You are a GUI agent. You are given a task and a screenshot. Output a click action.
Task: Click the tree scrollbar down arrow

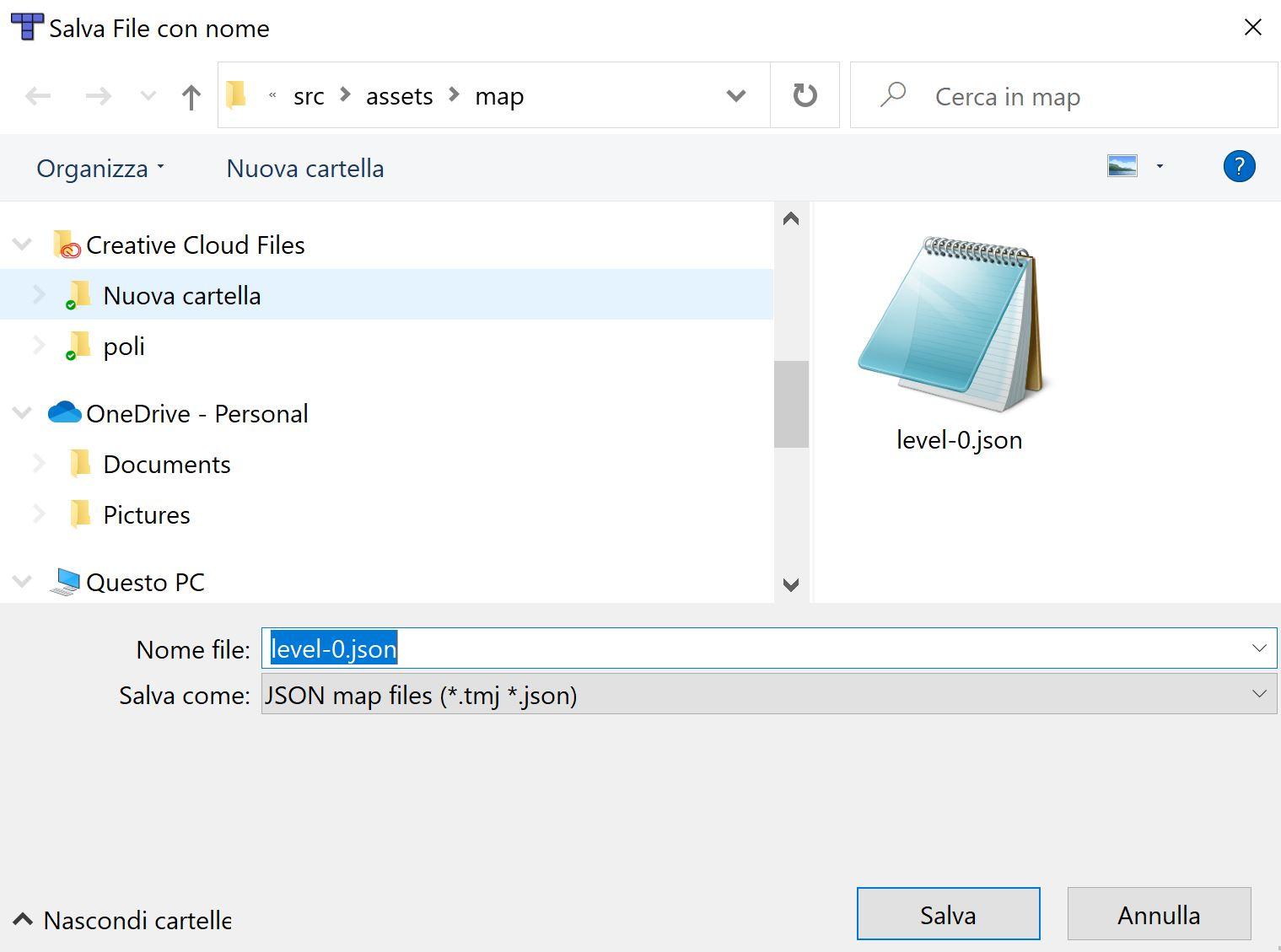click(x=791, y=585)
